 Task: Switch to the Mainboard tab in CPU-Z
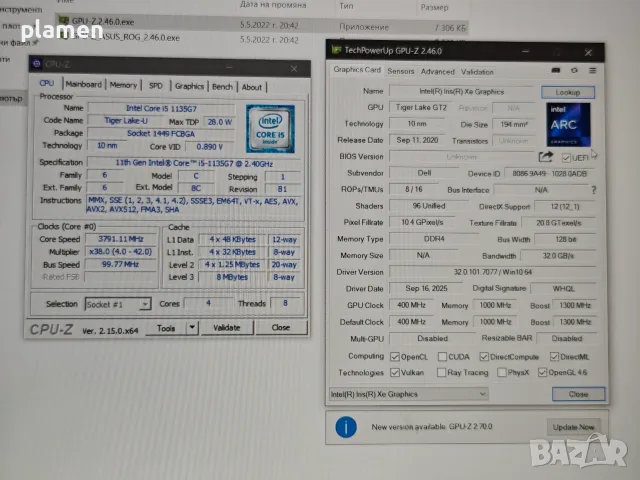tap(83, 84)
